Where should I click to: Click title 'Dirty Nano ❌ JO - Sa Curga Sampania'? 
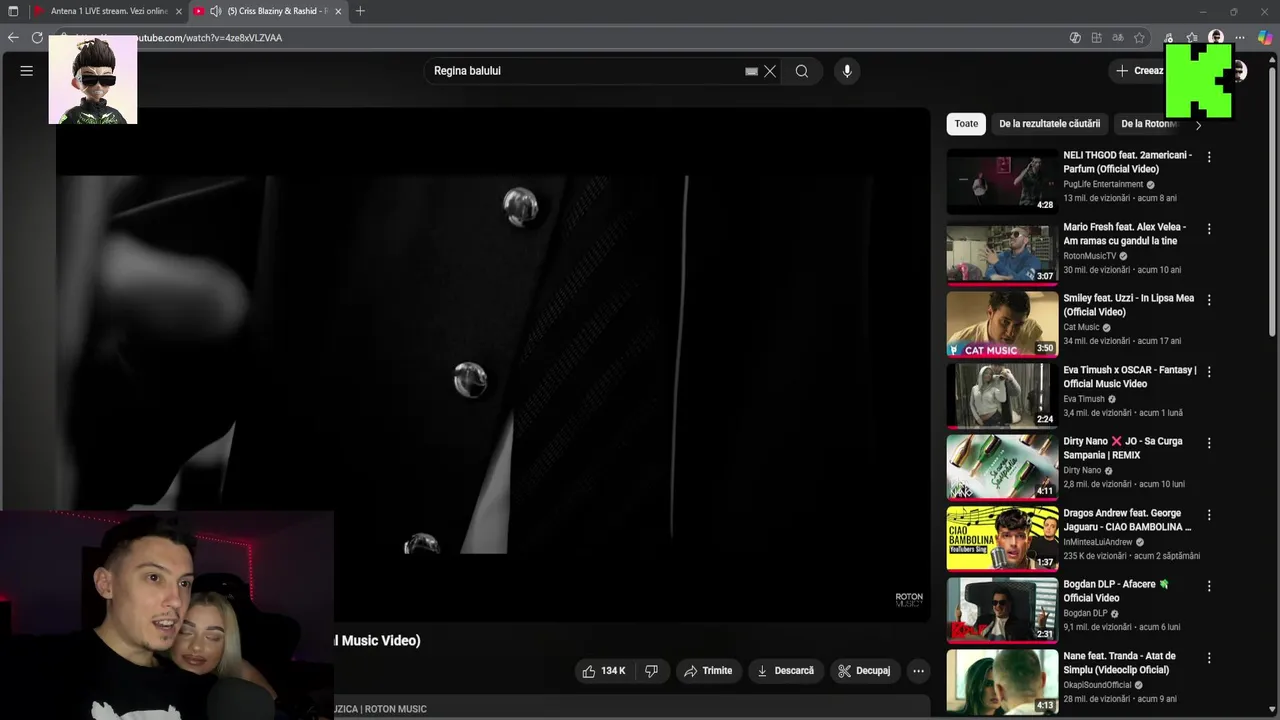(1123, 448)
